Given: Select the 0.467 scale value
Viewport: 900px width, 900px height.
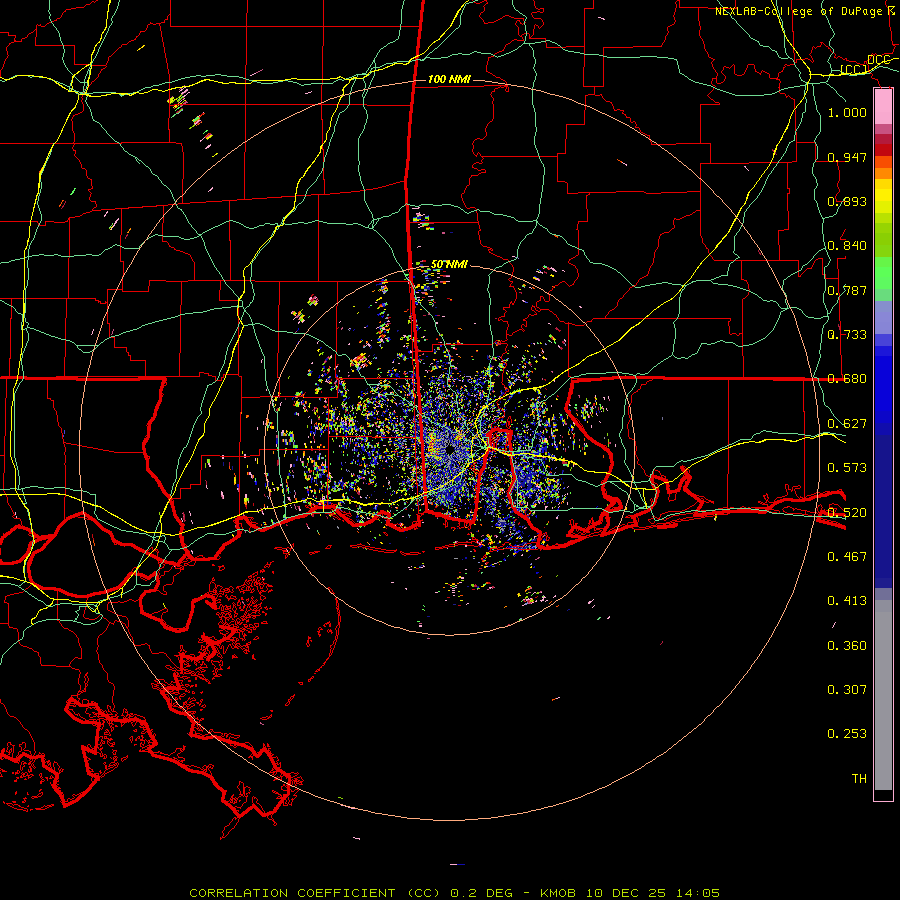Looking at the screenshot, I should (x=847, y=557).
